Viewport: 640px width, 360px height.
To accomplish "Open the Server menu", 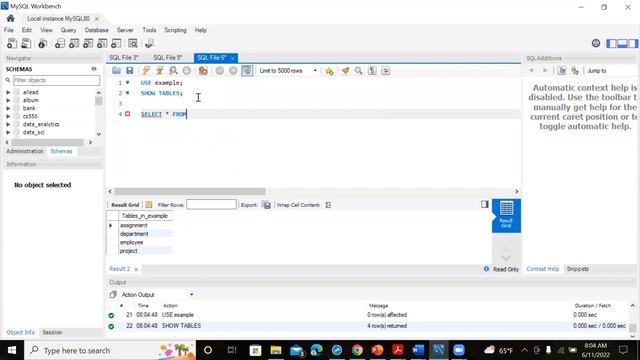I will [125, 30].
